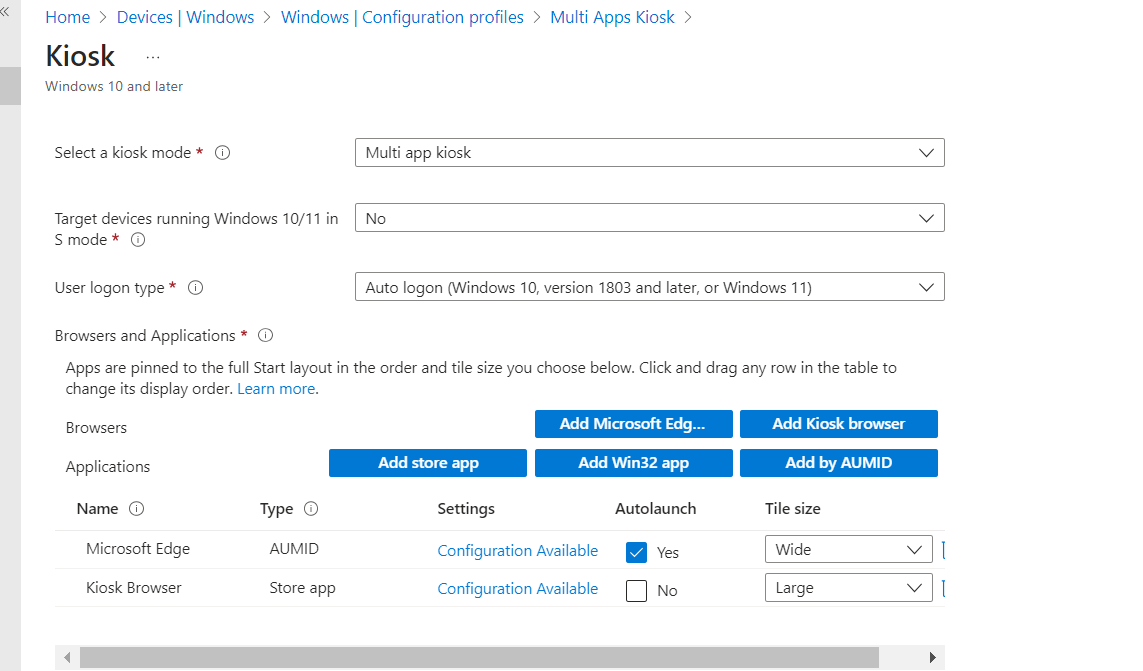Viewport: 1143px width, 671px height.
Task: Open the ellipsis menu next to Kiosk
Action: (152, 57)
